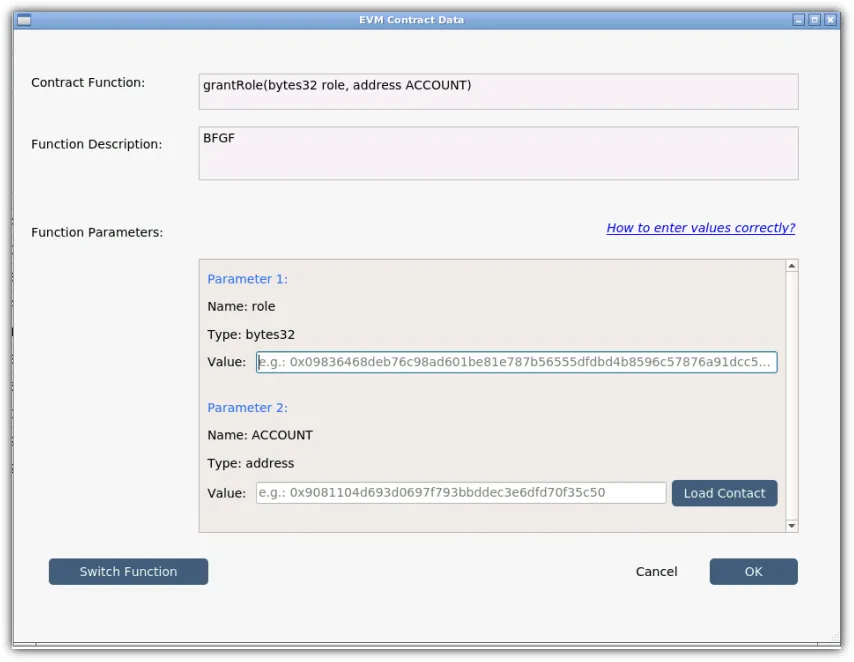Click the 'Name: role' text
The width and height of the screenshot is (854, 662).
click(x=241, y=306)
